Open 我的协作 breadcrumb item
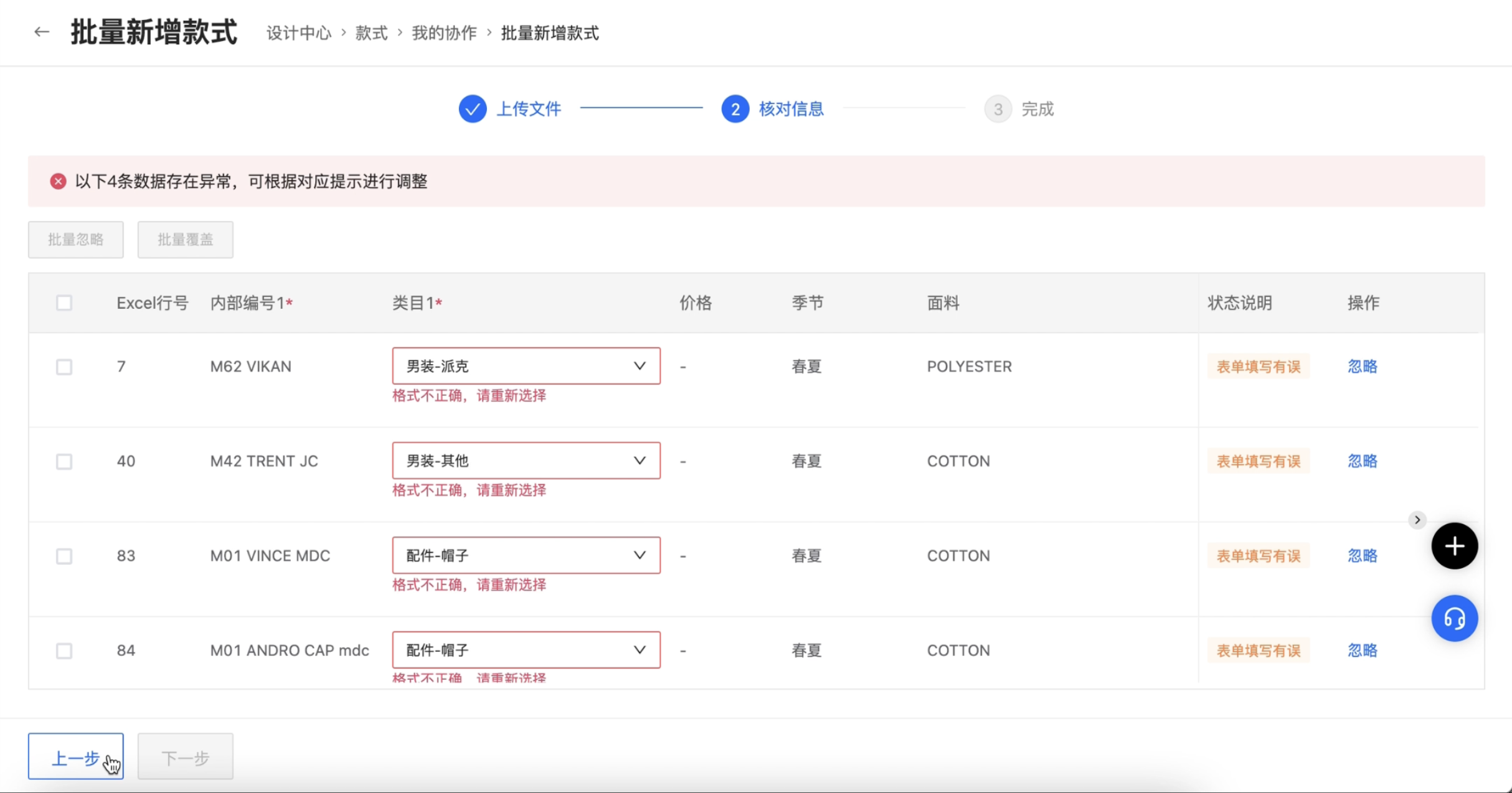The height and width of the screenshot is (793, 1512). (x=444, y=33)
